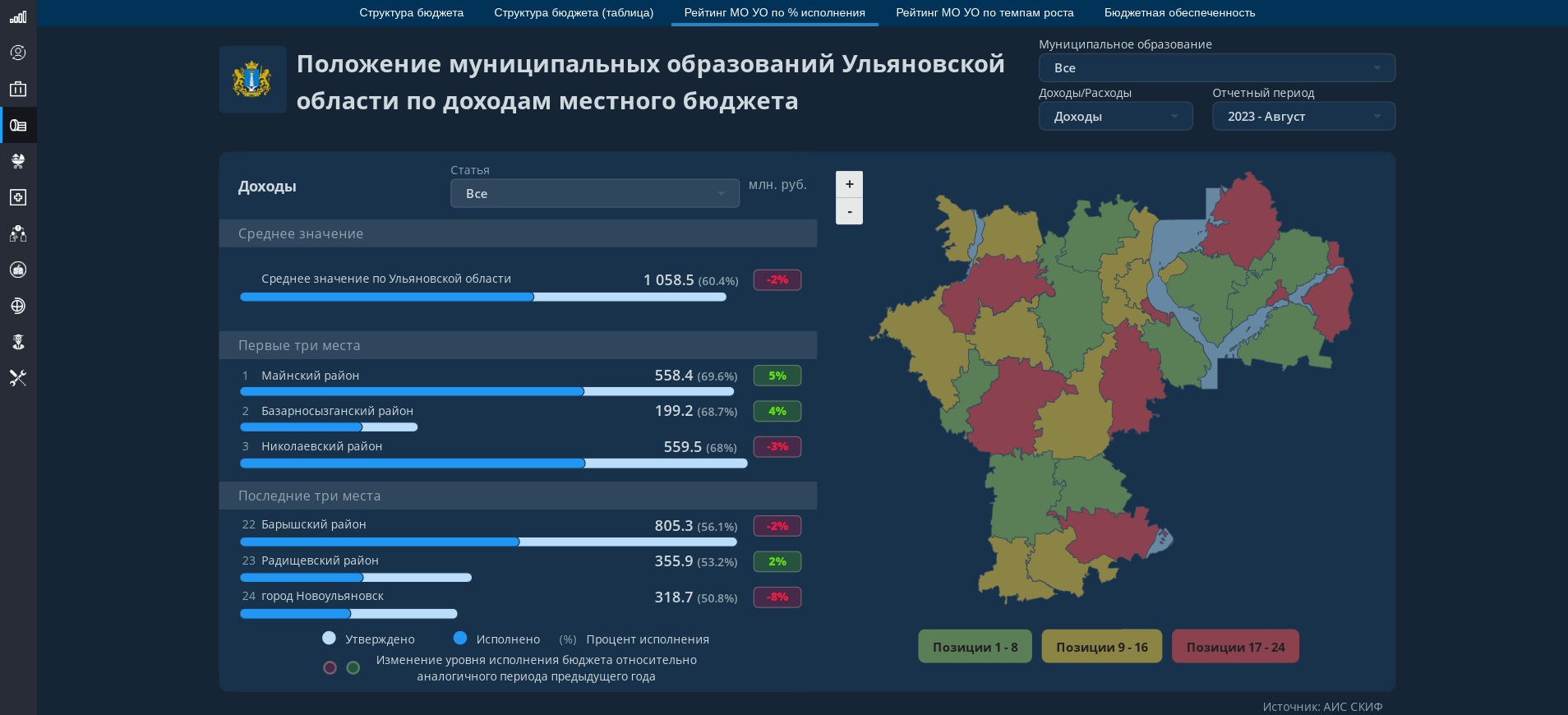Click the Утверждено legend dot
The width and height of the screenshot is (1568, 715).
330,639
